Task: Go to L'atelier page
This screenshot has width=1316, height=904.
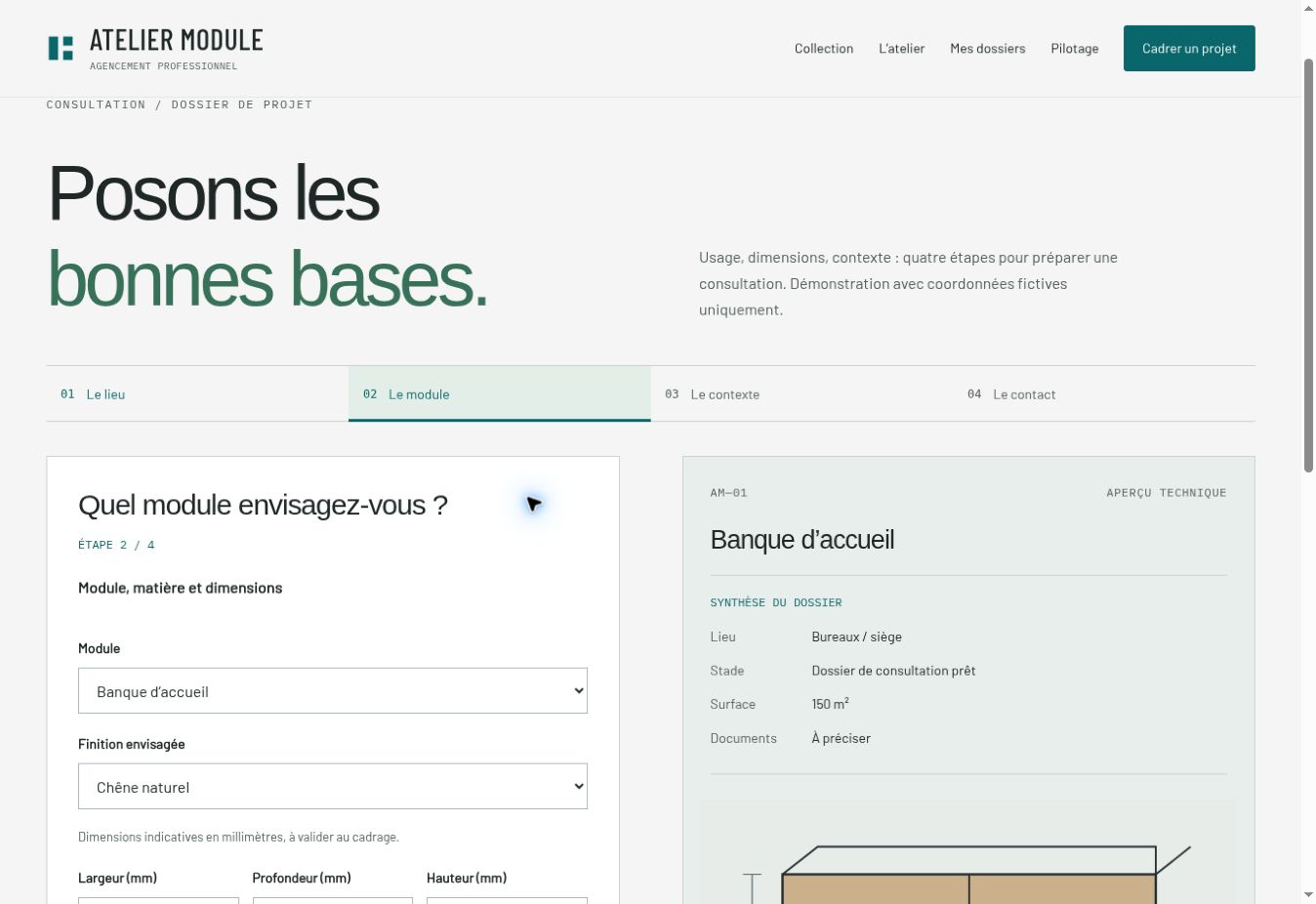Action: tap(901, 49)
